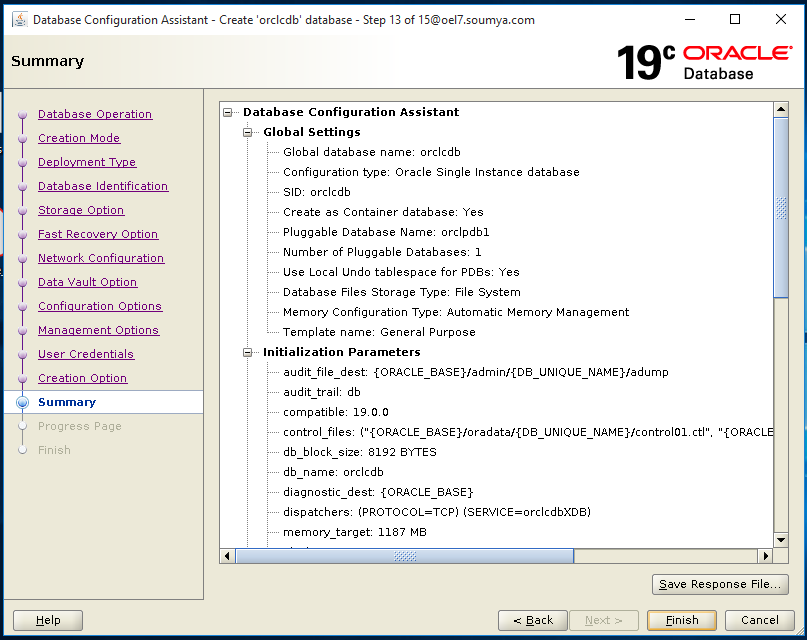The image size is (807, 640).
Task: Minimize the DBCA window
Action: (690, 20)
